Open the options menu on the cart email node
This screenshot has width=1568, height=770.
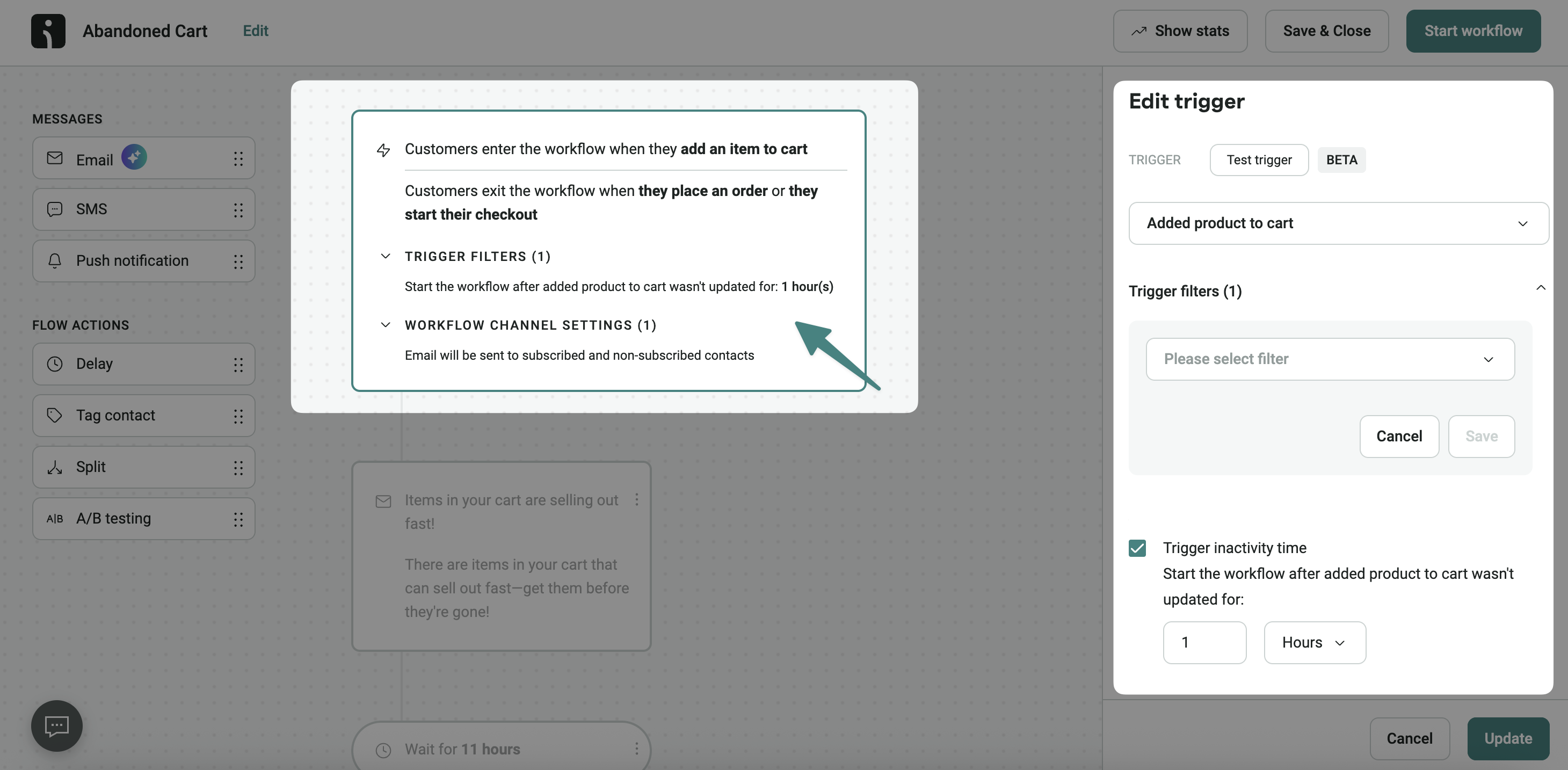[636, 500]
